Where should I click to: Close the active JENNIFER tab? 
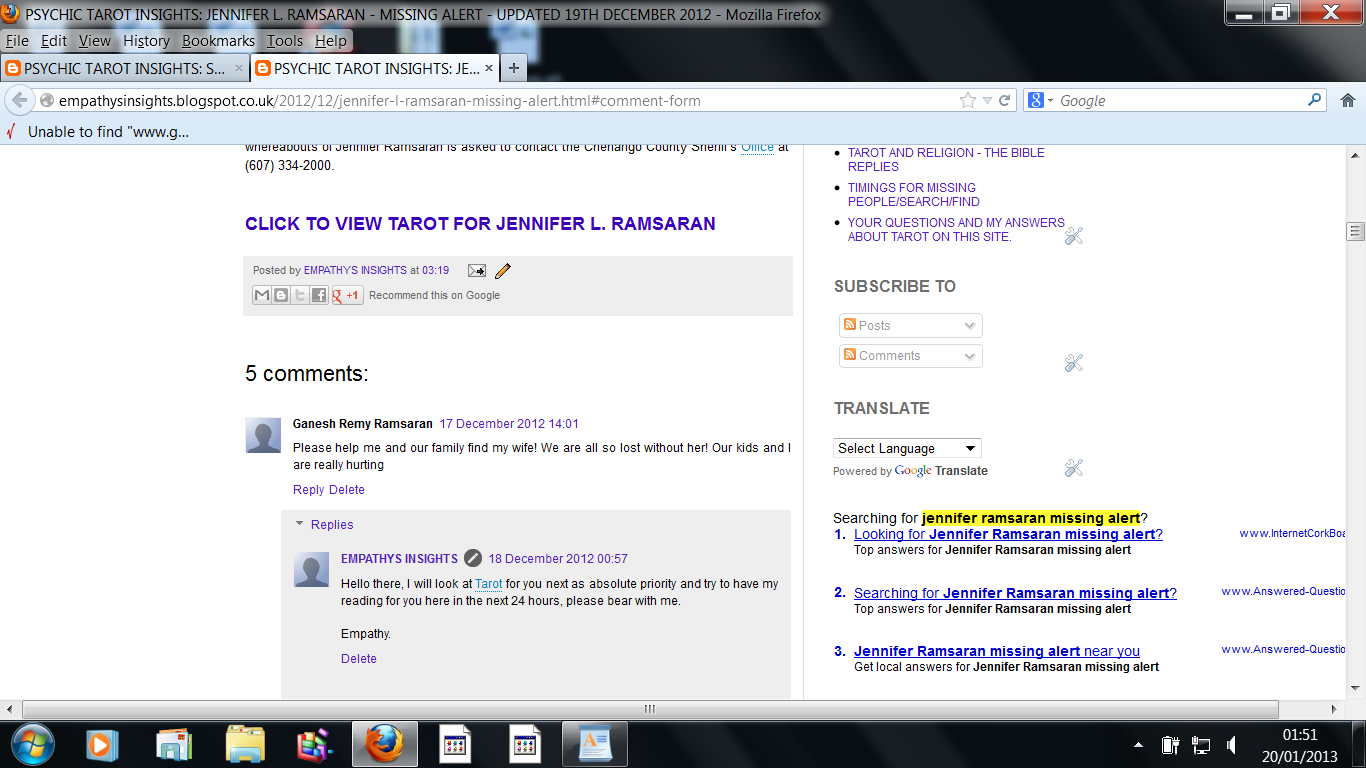(x=488, y=68)
